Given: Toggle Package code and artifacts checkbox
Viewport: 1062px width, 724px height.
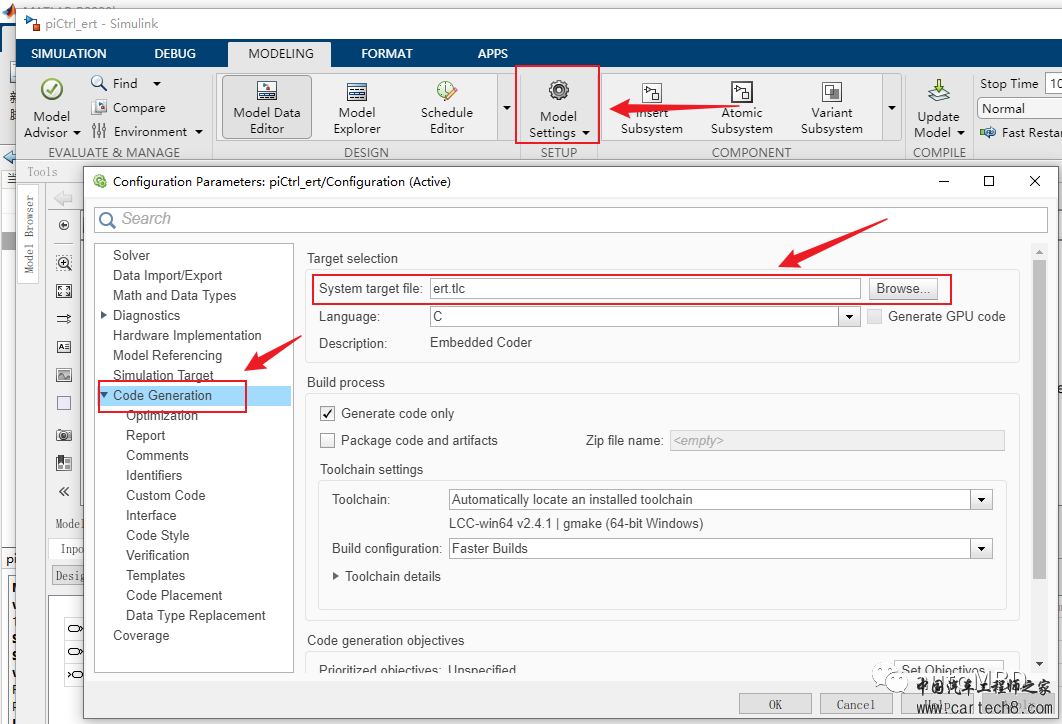Looking at the screenshot, I should coord(327,440).
